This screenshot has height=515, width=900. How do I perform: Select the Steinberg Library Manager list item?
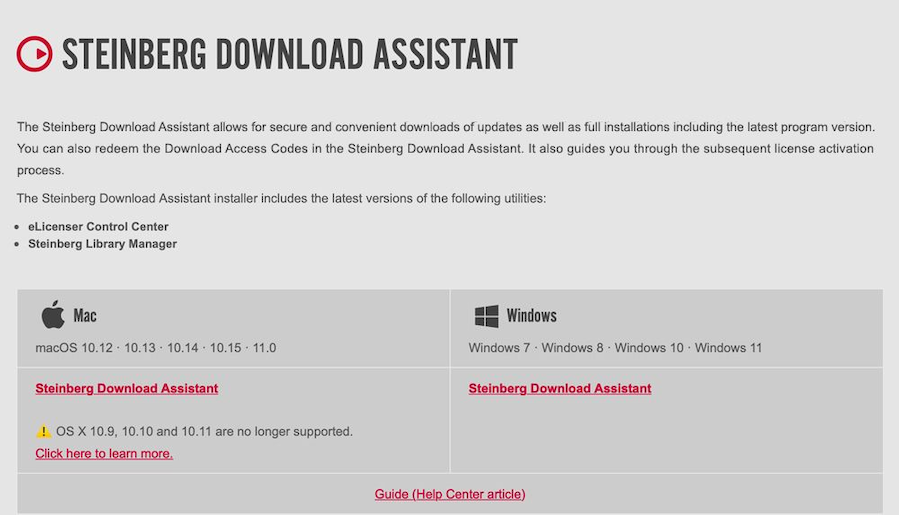point(102,243)
